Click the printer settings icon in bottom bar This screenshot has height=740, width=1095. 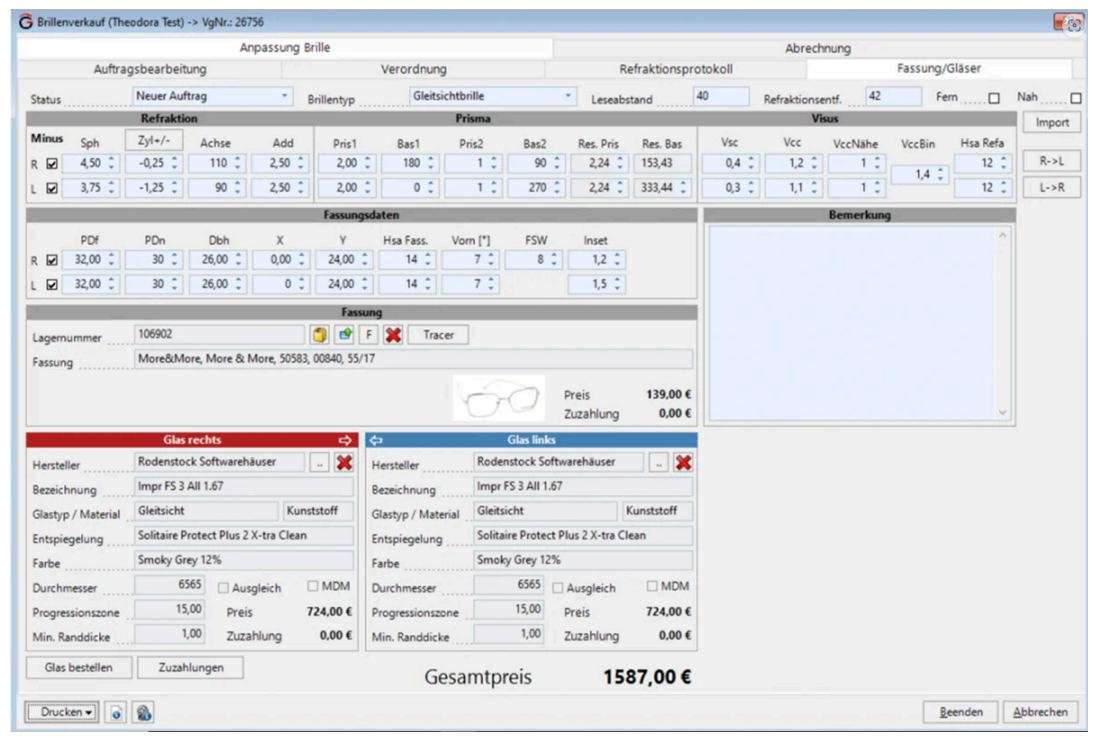[x=142, y=713]
